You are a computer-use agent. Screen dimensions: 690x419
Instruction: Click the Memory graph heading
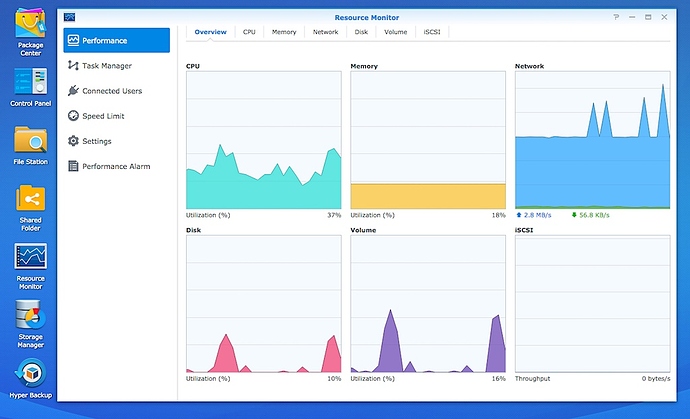364,66
